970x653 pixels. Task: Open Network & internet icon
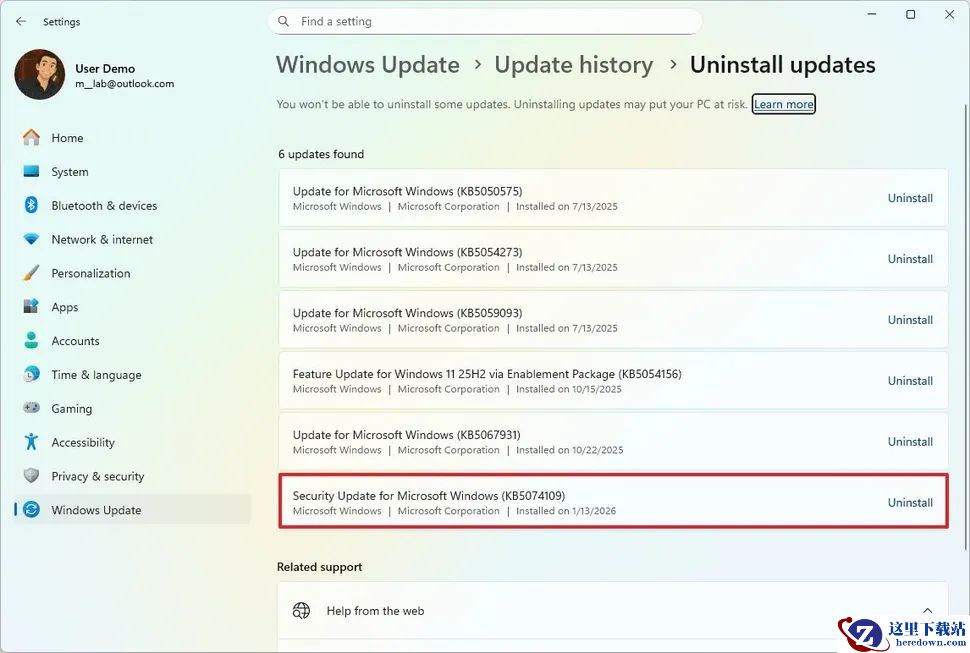[32, 240]
